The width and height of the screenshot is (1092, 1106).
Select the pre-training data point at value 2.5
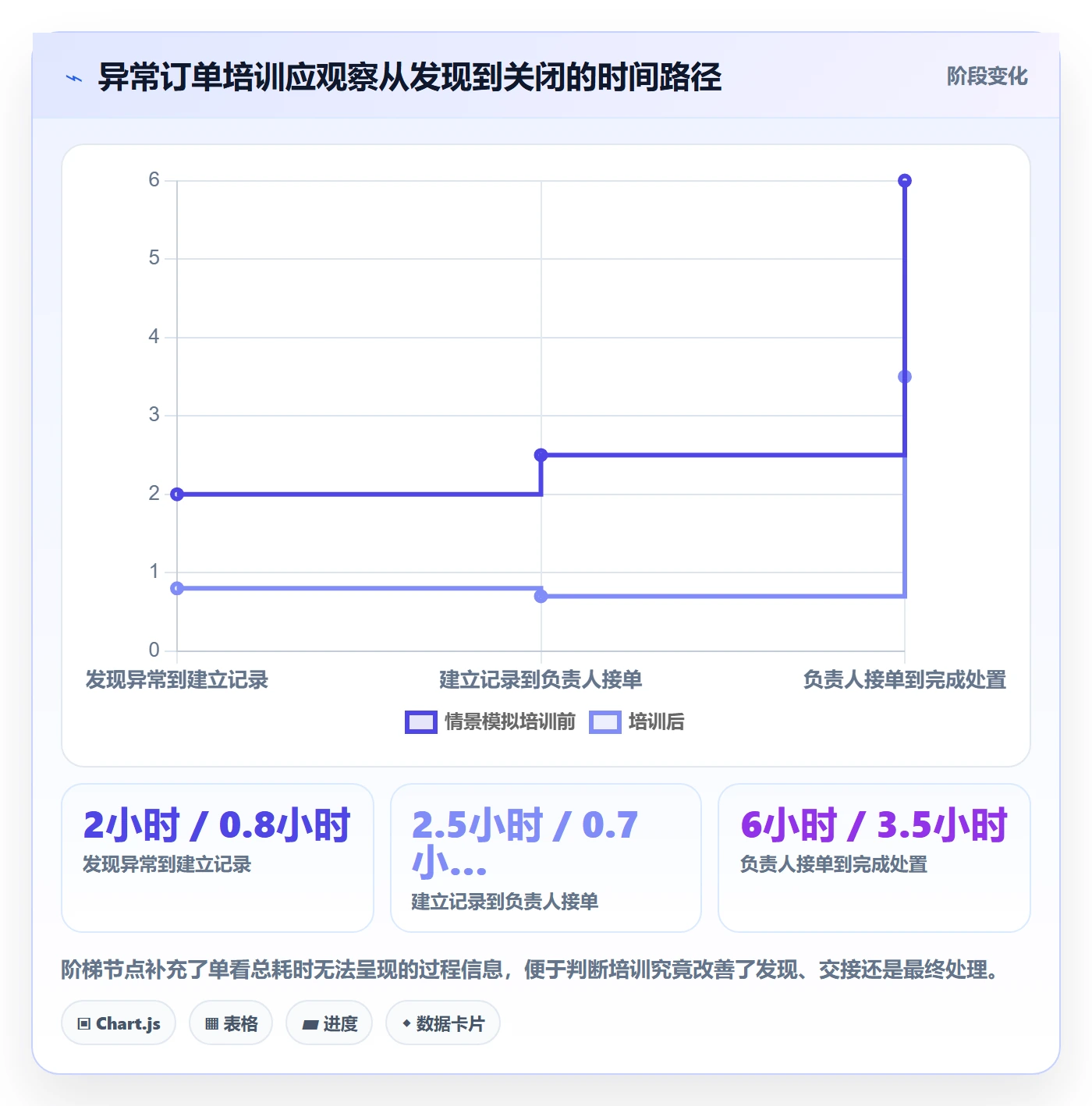(541, 455)
